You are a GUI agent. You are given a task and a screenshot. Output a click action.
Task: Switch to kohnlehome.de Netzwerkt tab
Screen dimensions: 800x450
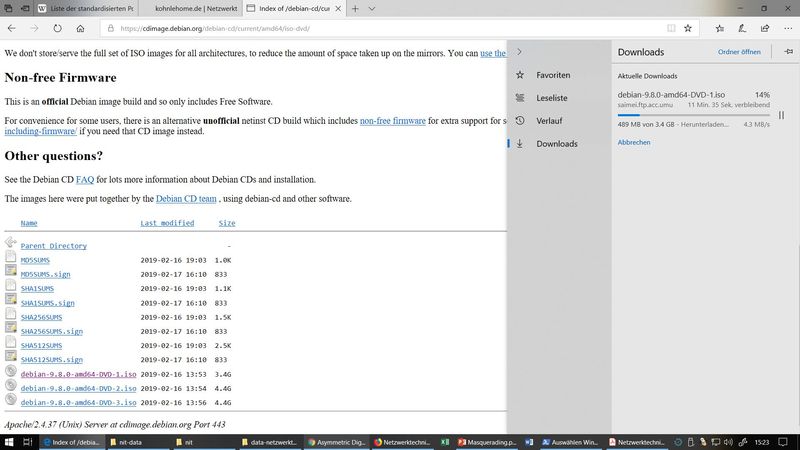tap(191, 9)
